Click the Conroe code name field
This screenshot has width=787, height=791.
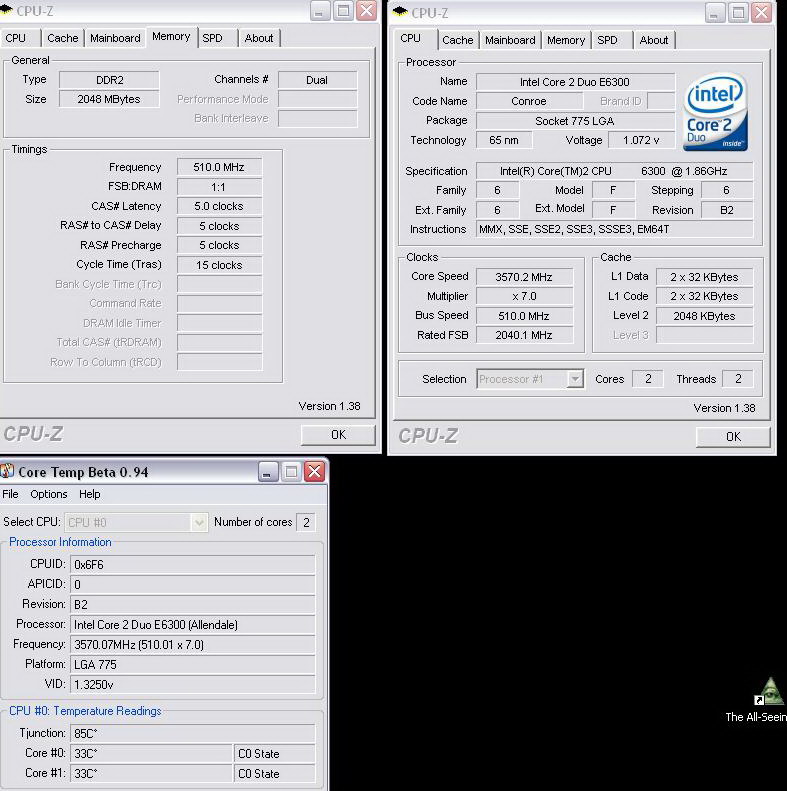(529, 101)
